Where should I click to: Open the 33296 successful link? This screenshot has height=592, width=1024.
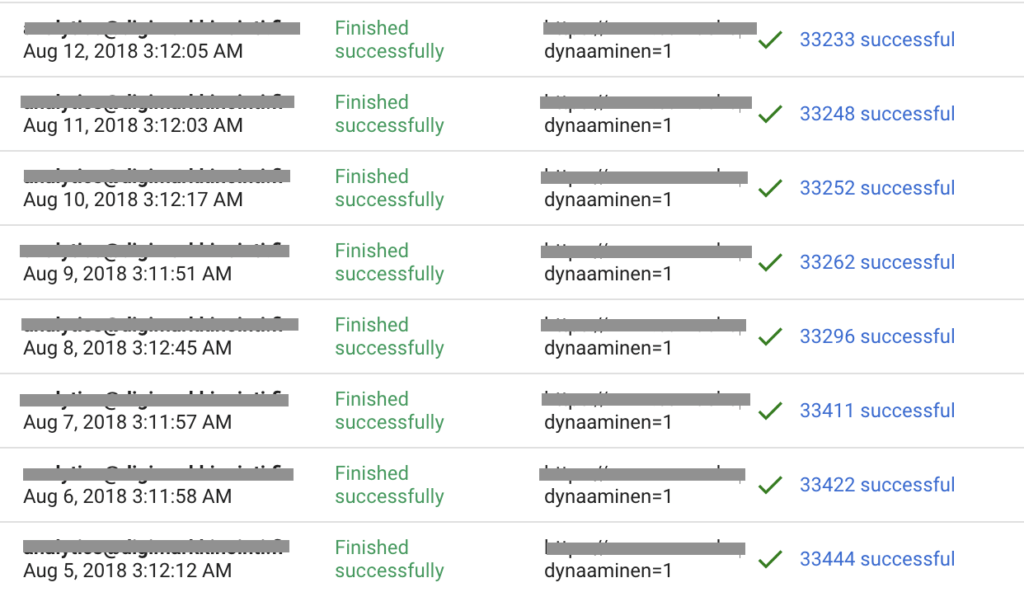coord(877,337)
